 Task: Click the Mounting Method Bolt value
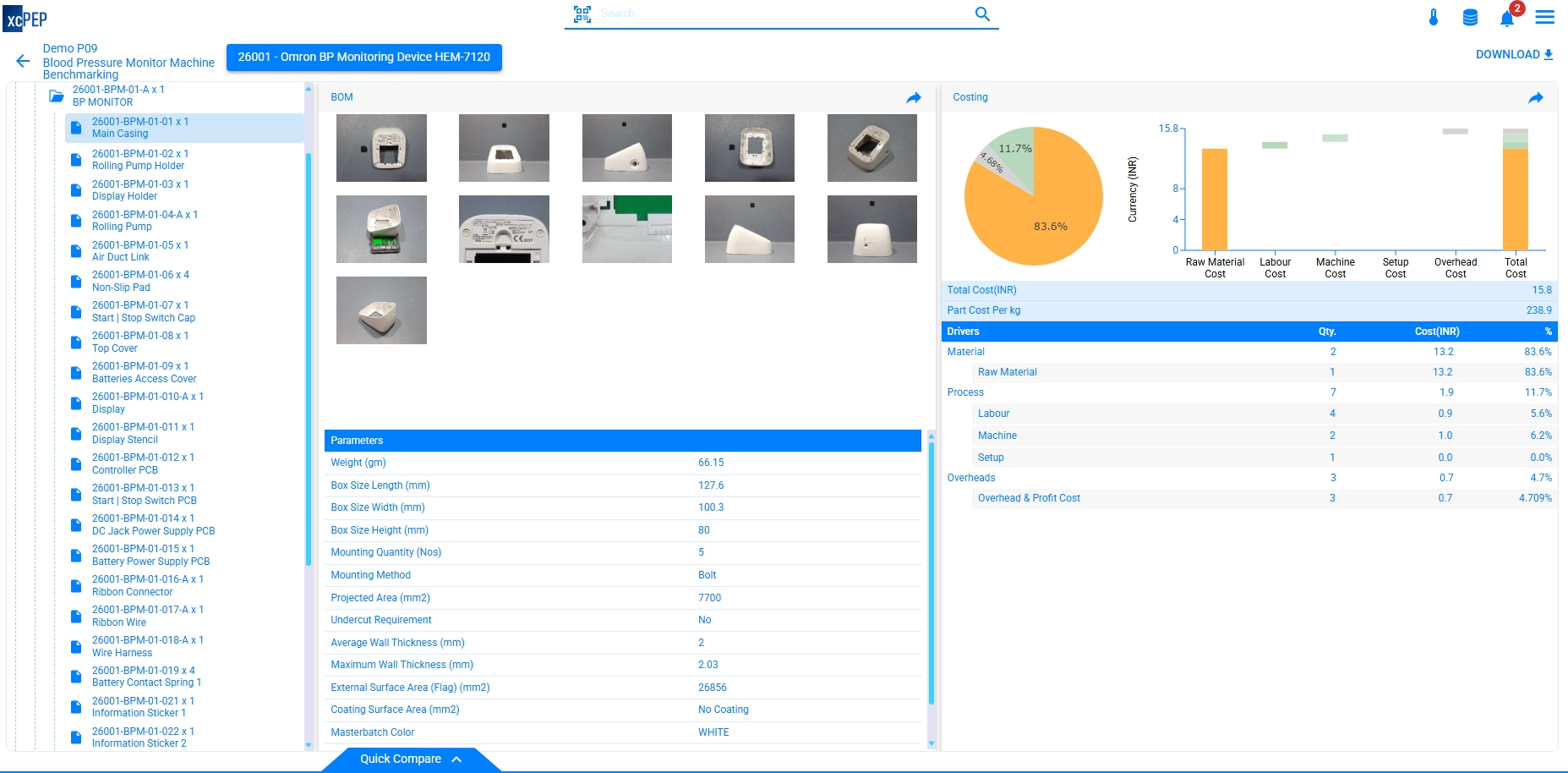[708, 575]
